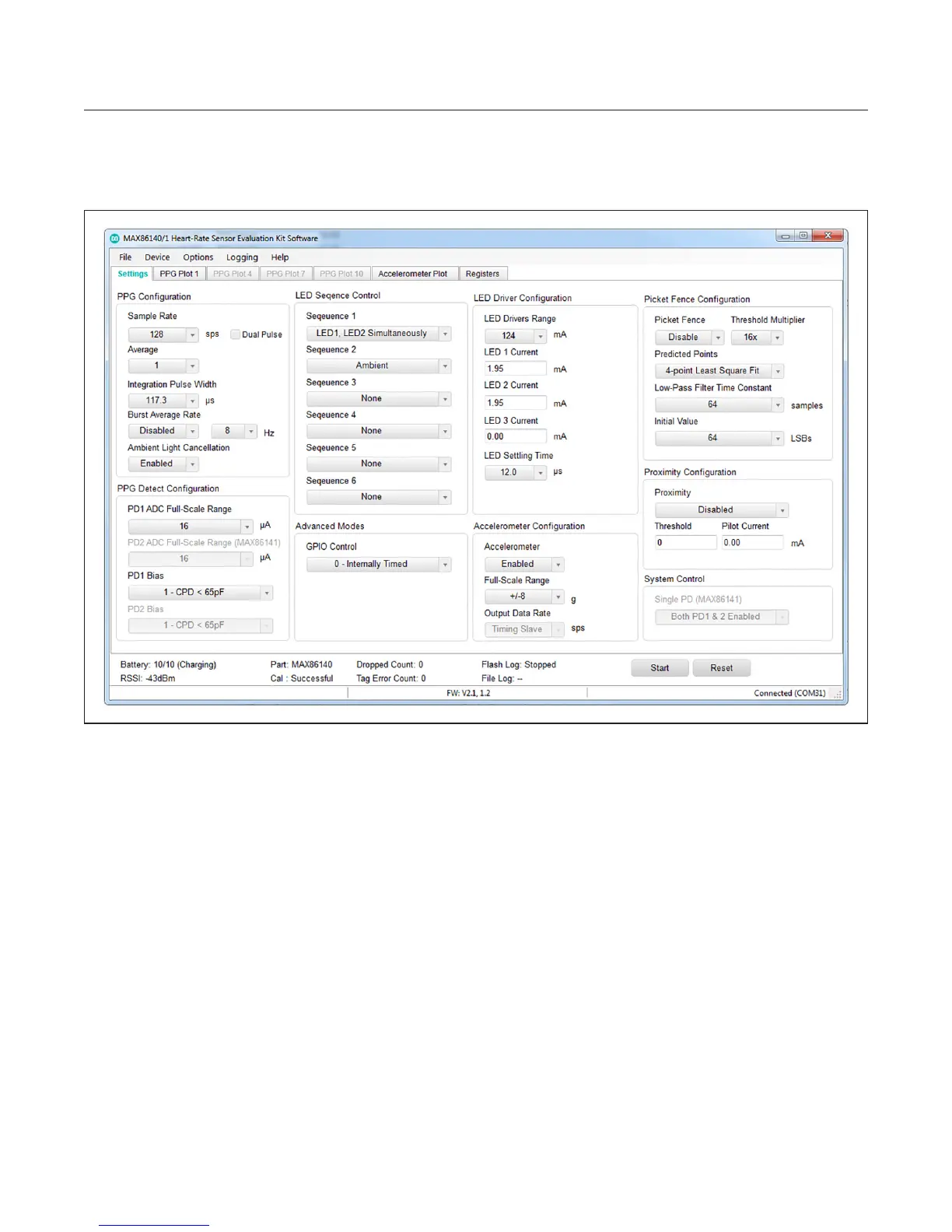Screen dimensions: 952x1232
Task: Switch to the Registers tab
Action: coord(482,274)
